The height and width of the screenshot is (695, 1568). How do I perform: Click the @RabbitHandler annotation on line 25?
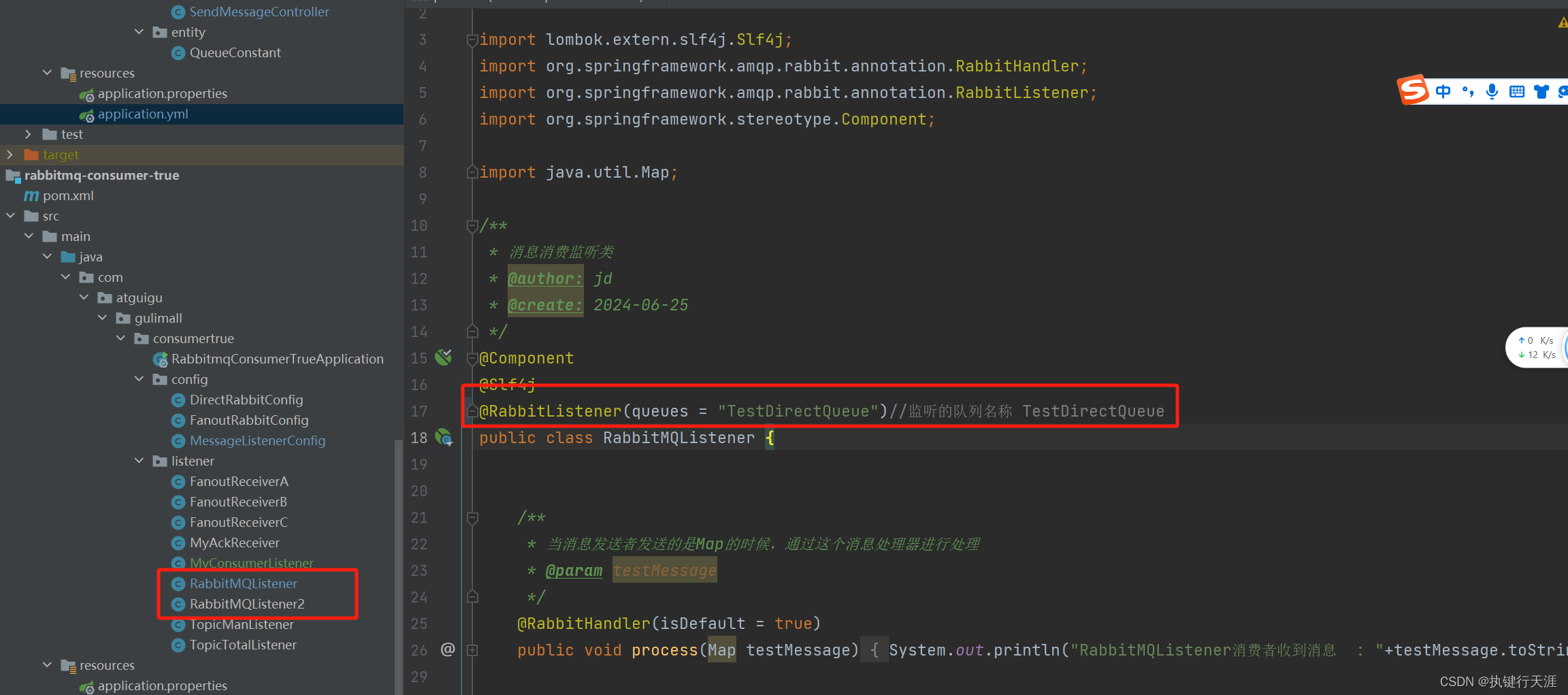(584, 624)
